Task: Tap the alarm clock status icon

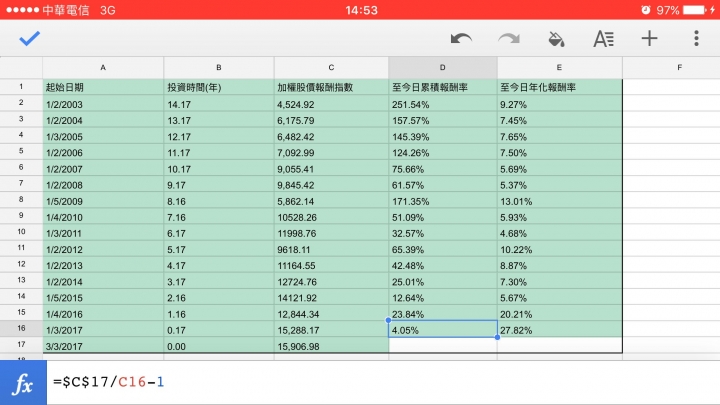Action: [646, 10]
